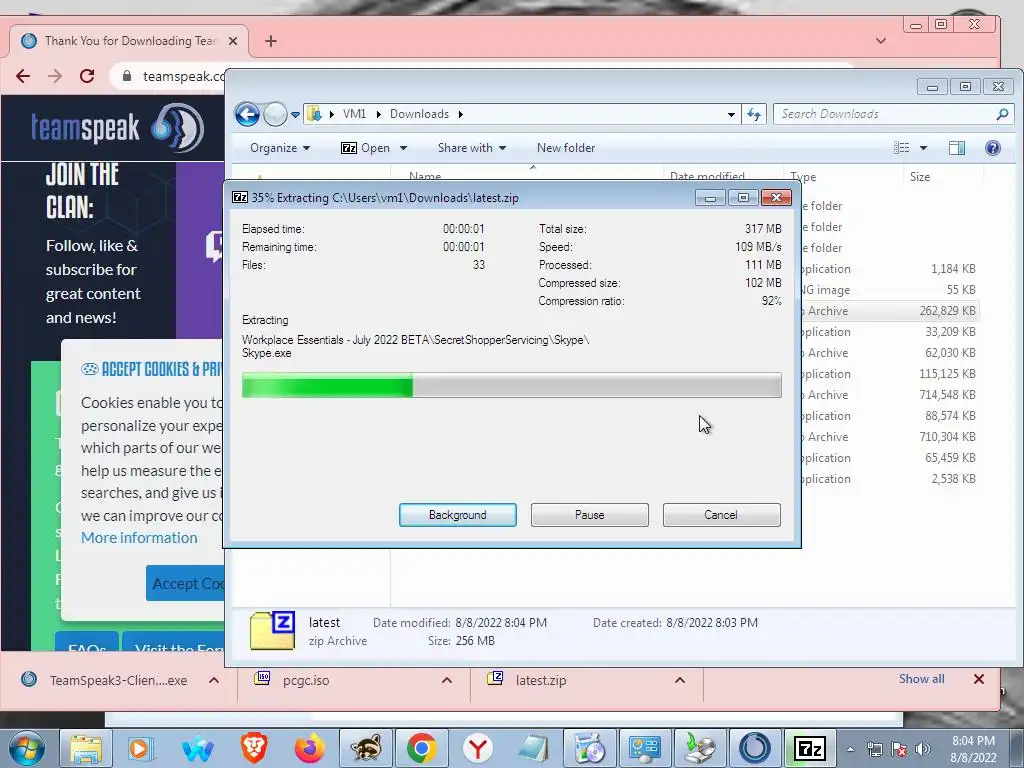Open the view options dropdown arrow
Screen dimensions: 1024x768
pyautogui.click(x=923, y=148)
